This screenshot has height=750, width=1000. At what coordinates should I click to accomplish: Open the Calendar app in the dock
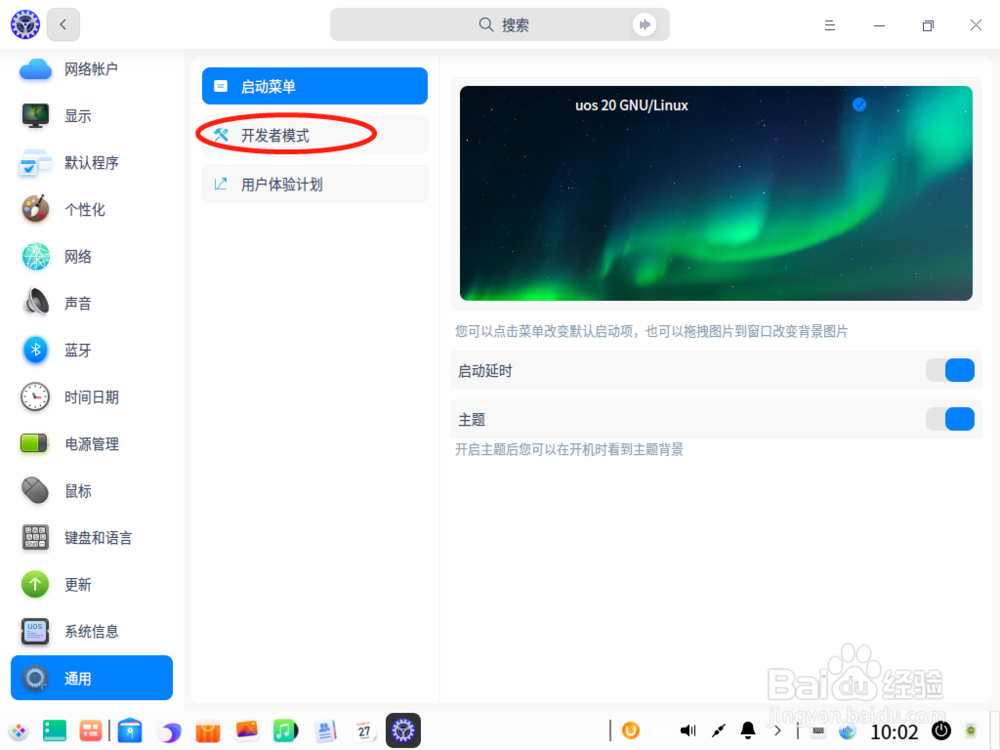click(x=364, y=731)
